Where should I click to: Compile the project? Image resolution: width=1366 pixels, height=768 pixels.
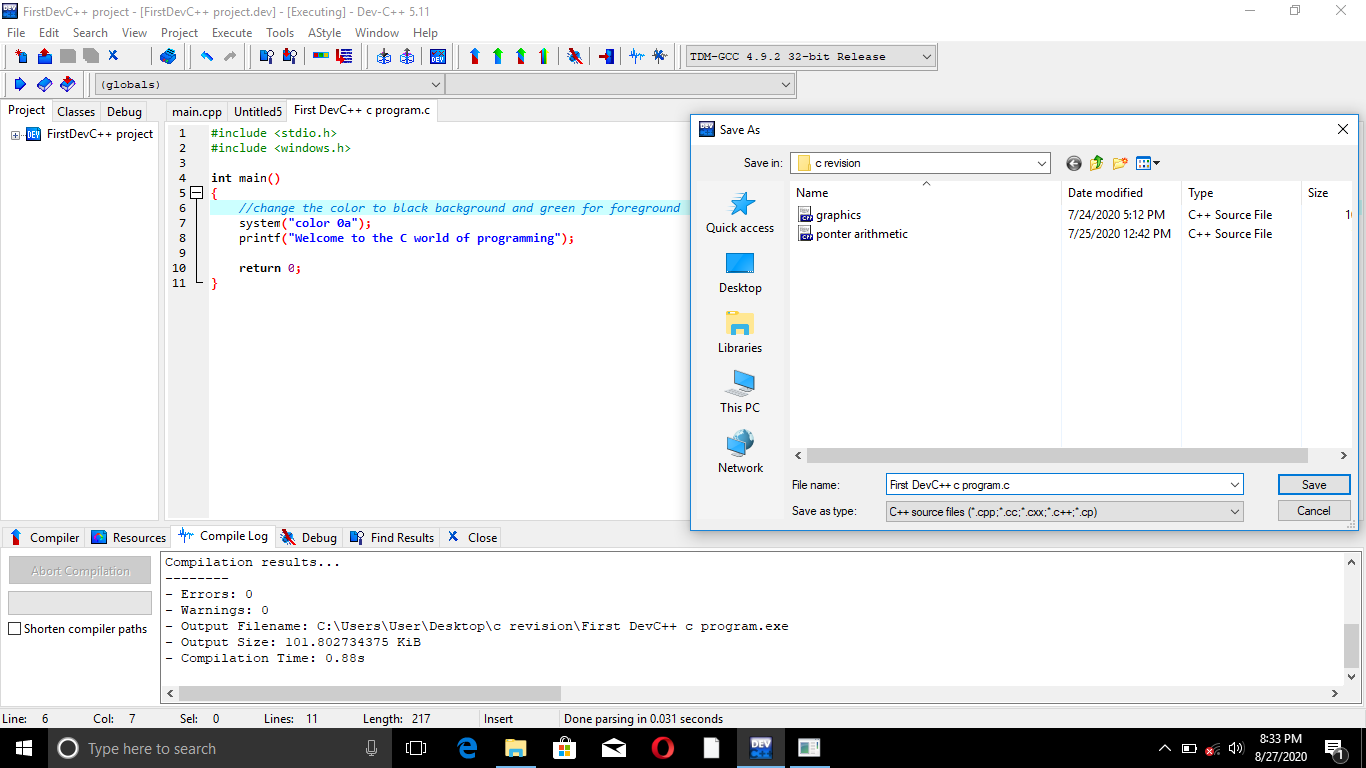coord(474,56)
